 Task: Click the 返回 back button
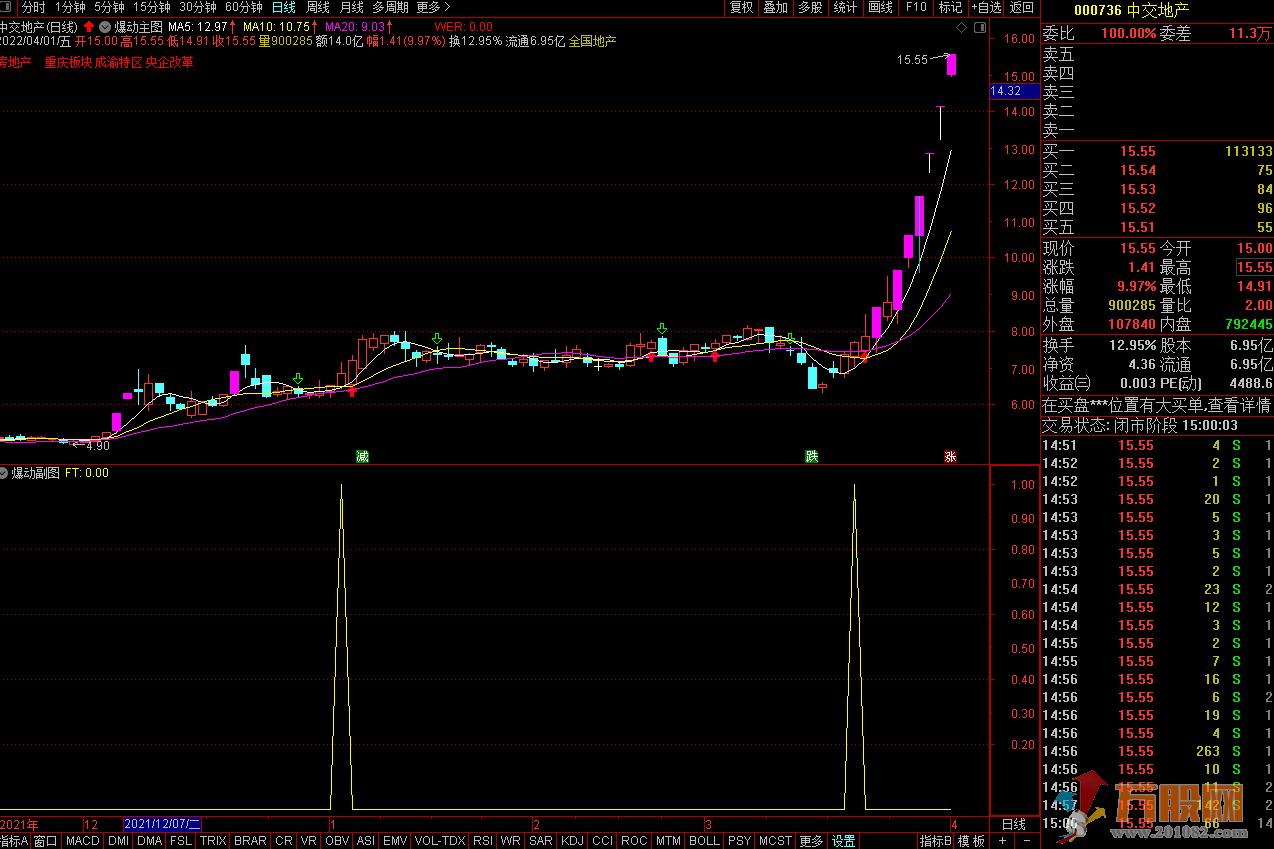pyautogui.click(x=1021, y=7)
